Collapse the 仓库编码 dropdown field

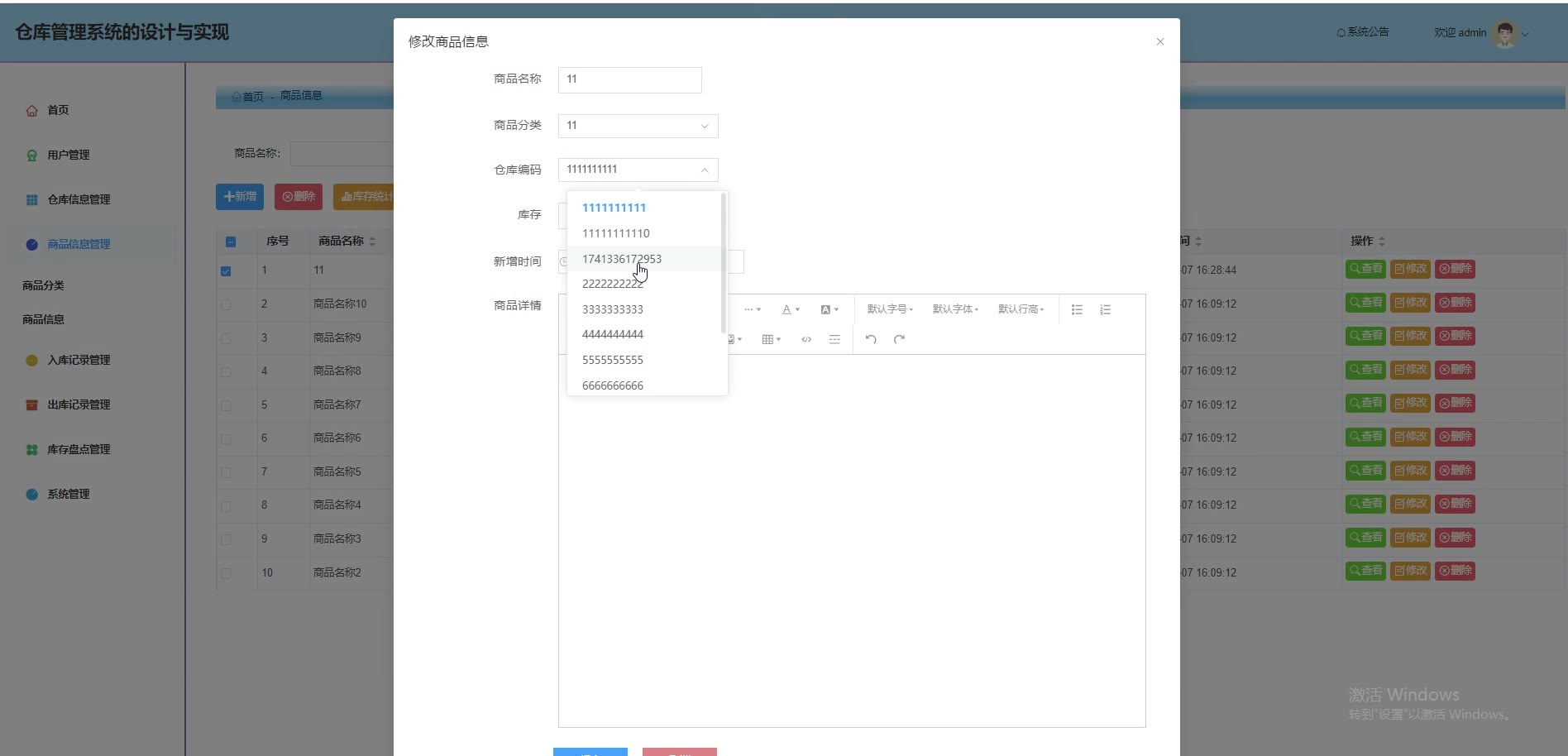click(638, 170)
